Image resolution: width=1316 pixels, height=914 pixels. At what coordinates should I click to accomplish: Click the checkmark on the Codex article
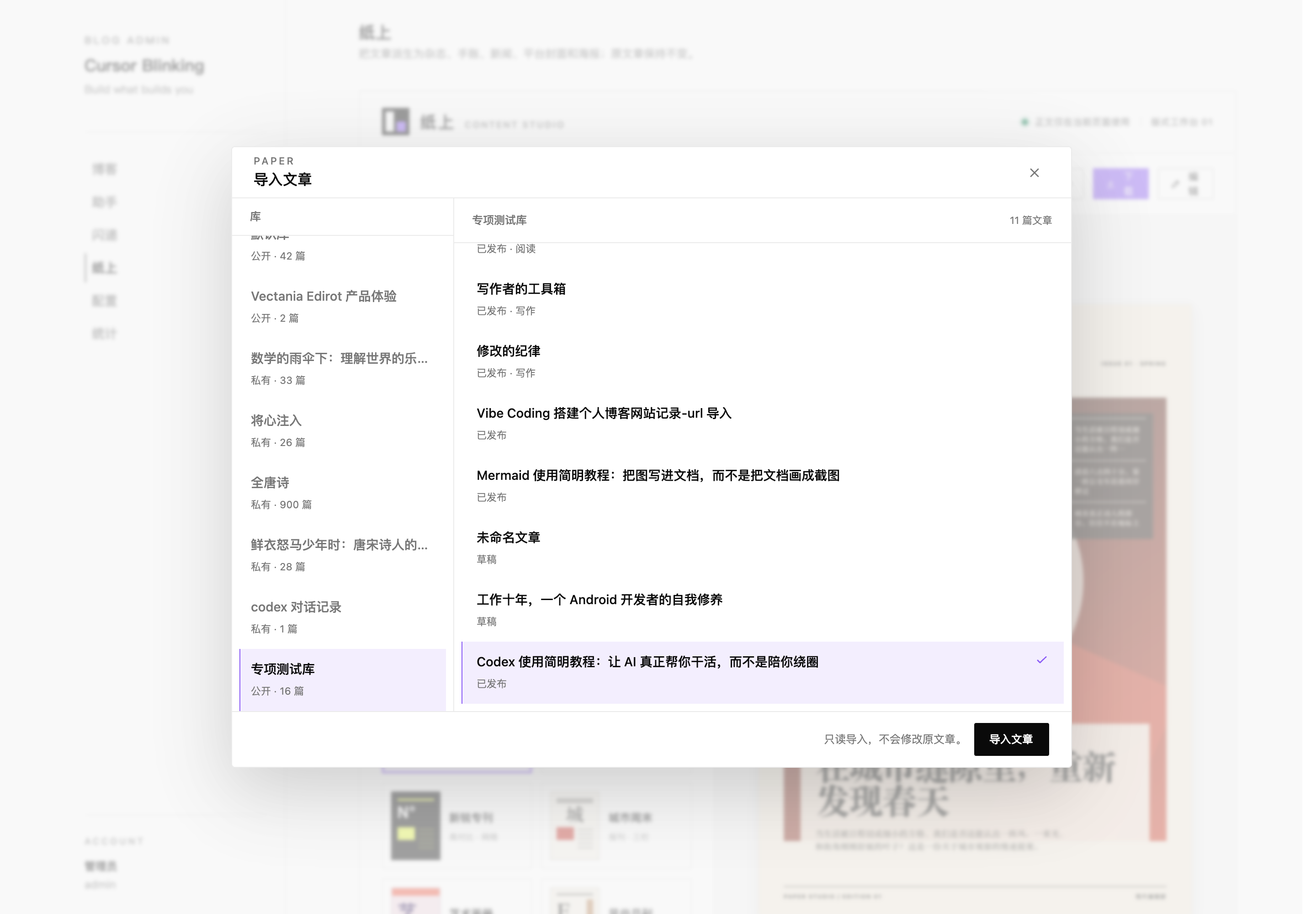point(1041,660)
